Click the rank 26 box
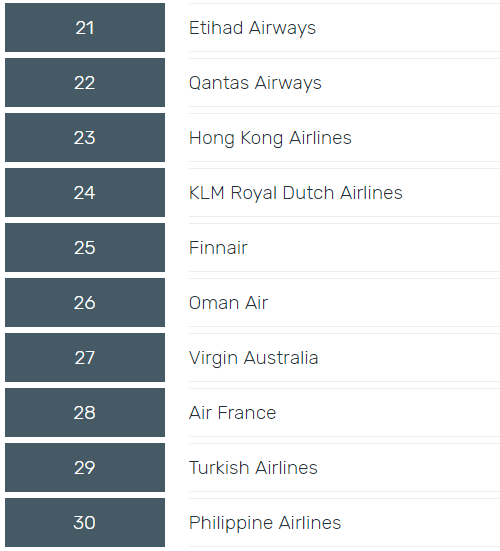The image size is (500, 551). [85, 303]
